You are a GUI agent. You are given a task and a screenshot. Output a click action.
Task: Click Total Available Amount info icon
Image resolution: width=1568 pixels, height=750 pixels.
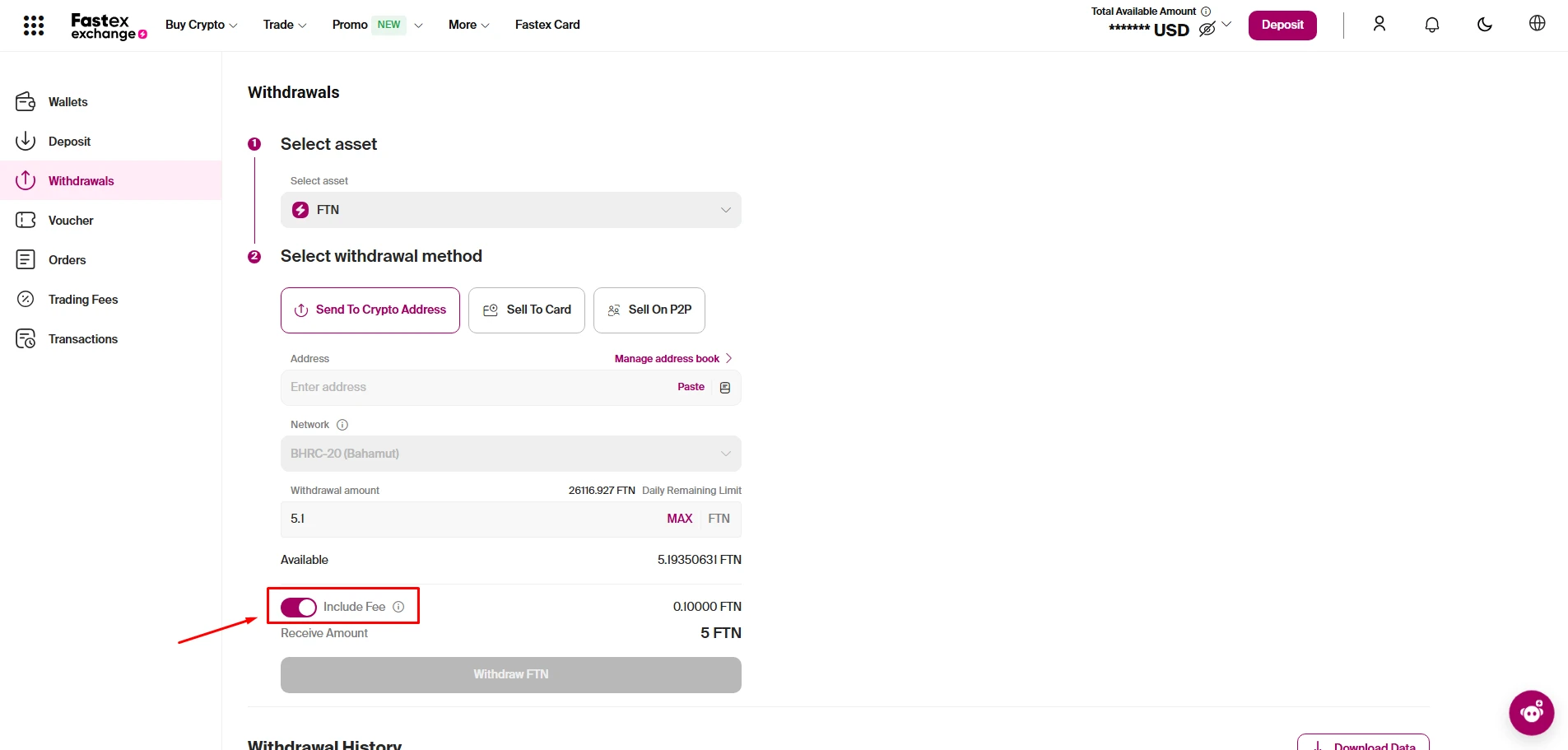coord(1206,12)
